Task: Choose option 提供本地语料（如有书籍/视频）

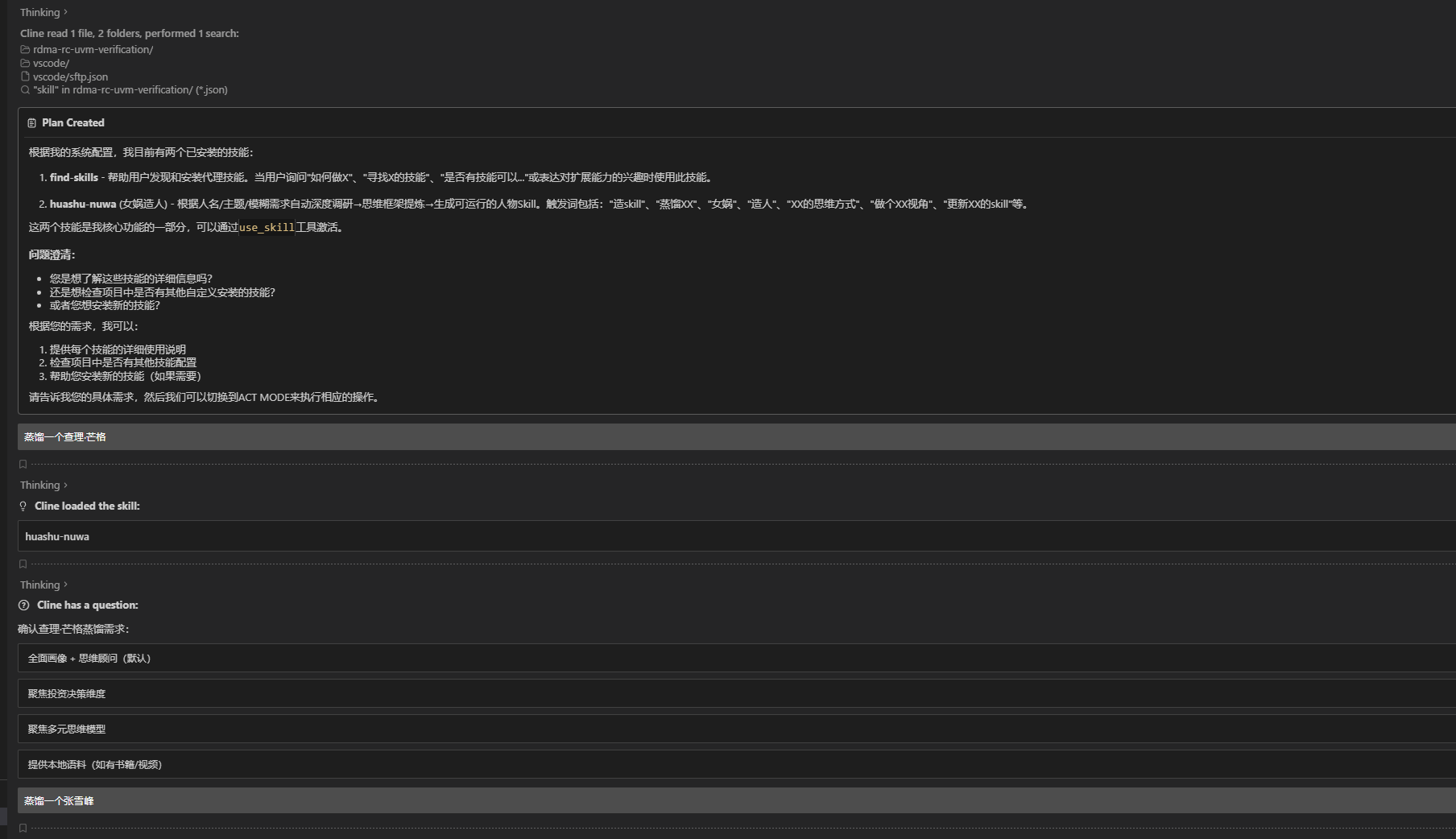Action: coord(737,764)
